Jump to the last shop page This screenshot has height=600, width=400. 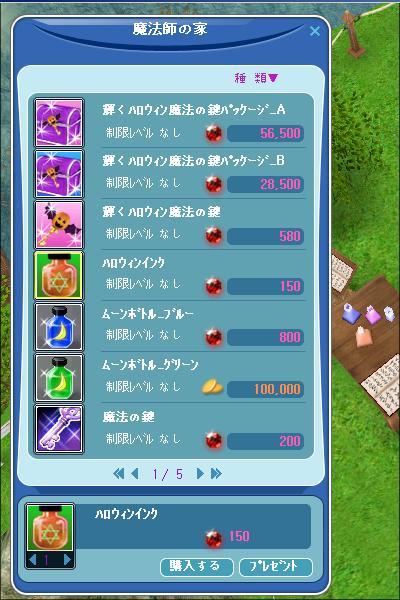pyautogui.click(x=216, y=474)
